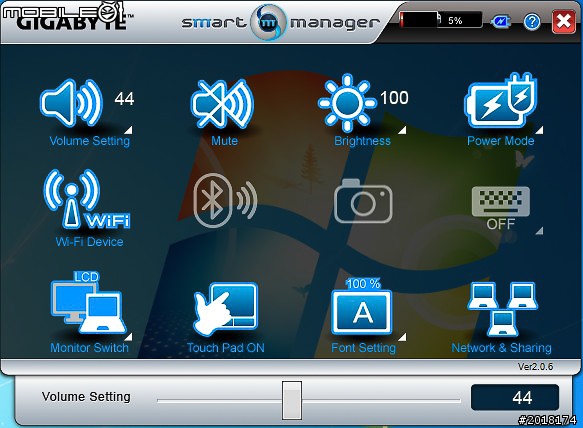Click the 'Power Mode' label text
583x428 pixels.
pyautogui.click(x=500, y=141)
